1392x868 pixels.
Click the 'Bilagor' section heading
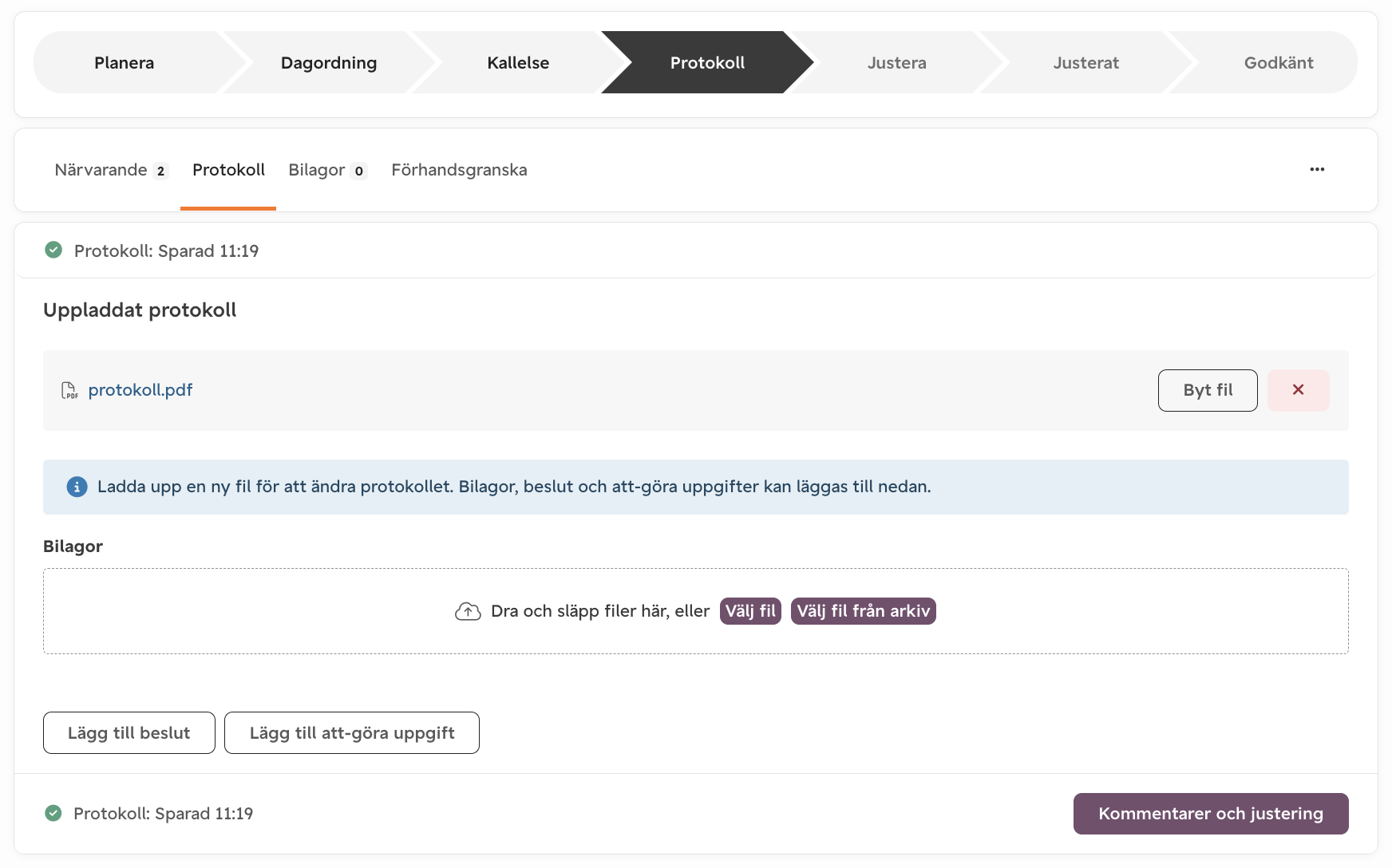tap(73, 546)
